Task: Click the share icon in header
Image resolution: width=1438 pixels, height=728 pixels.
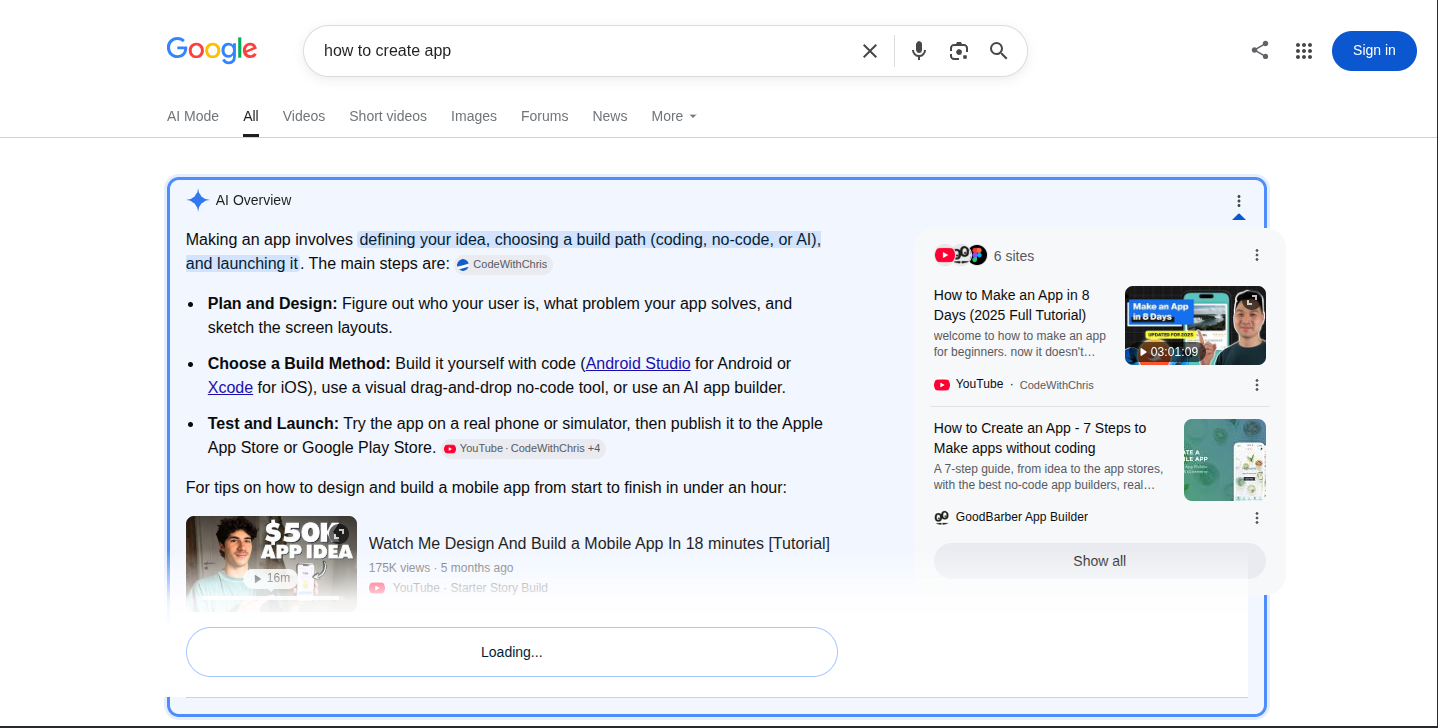Action: click(x=1260, y=51)
